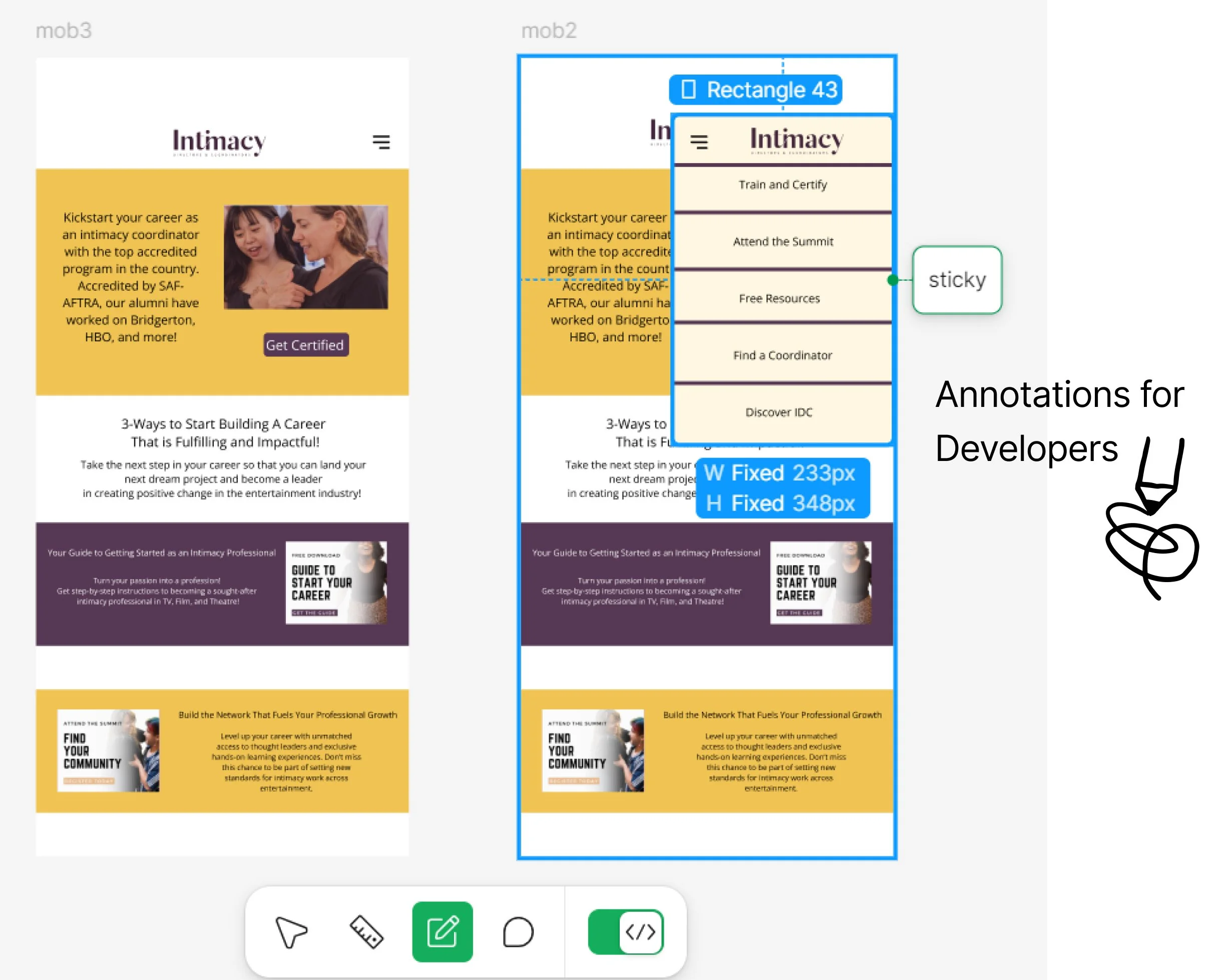
Task: Click hamburger icon in dropdown menu header
Action: (x=699, y=141)
